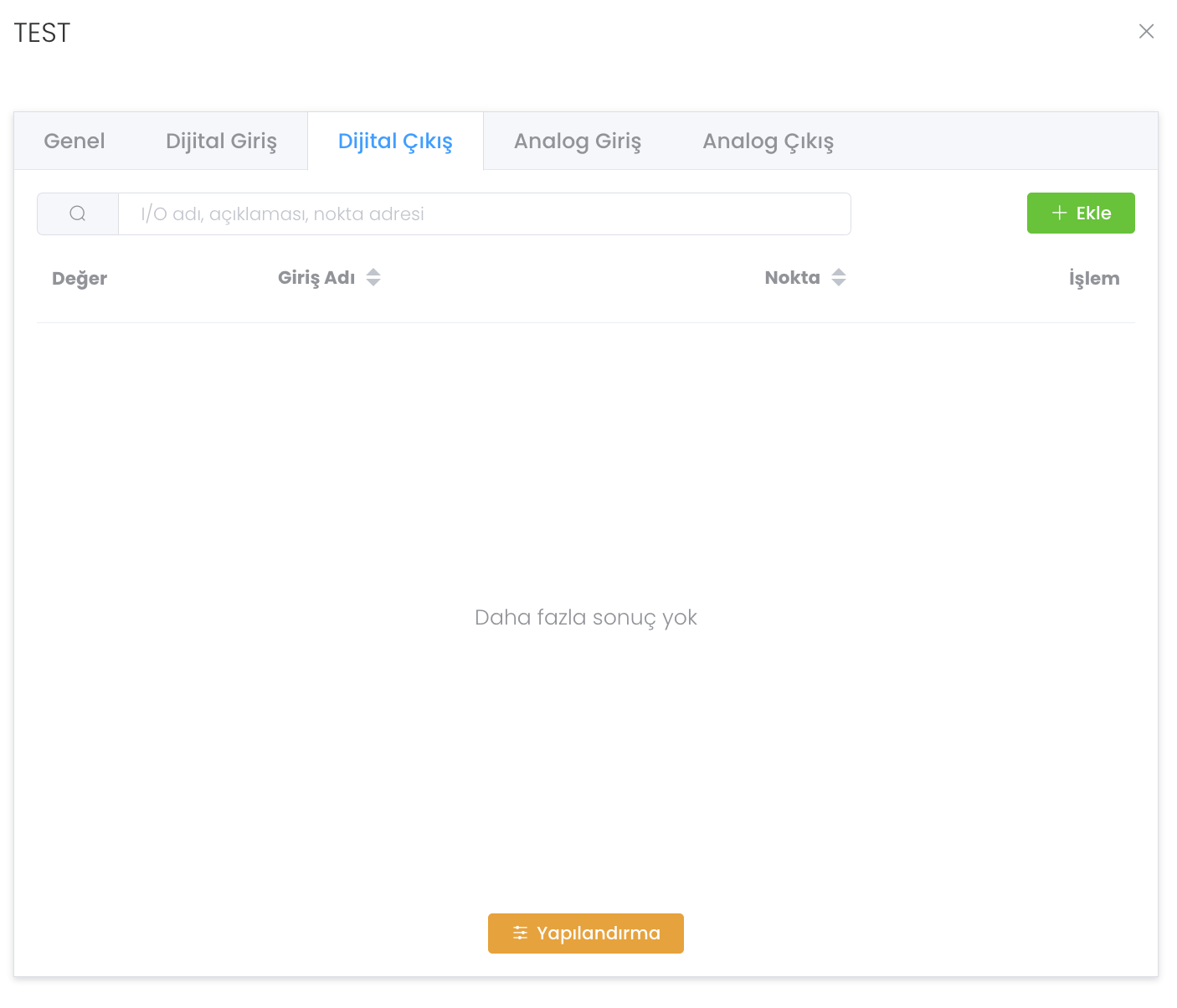
Task: Go to the Analog Giriş tab
Action: coord(577,141)
